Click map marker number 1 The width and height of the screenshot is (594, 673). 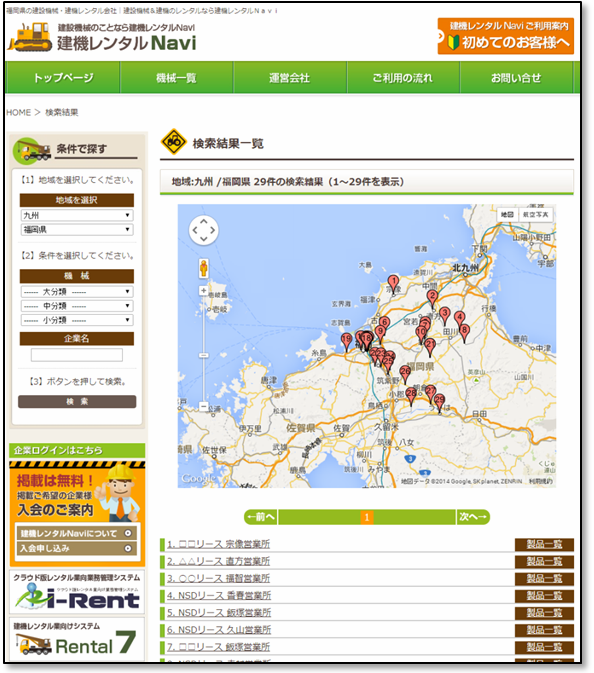coord(393,283)
